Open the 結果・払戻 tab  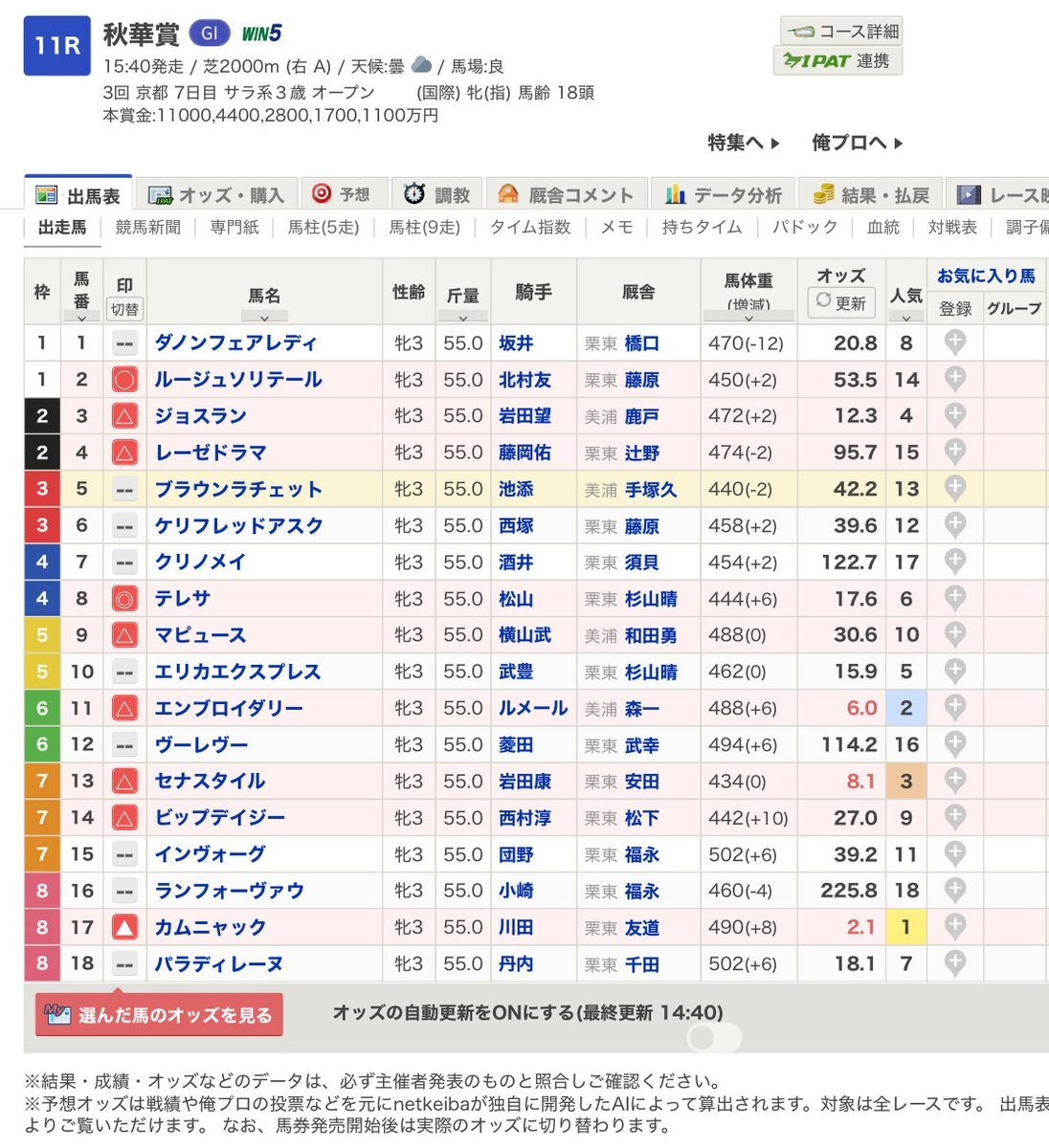(x=871, y=194)
